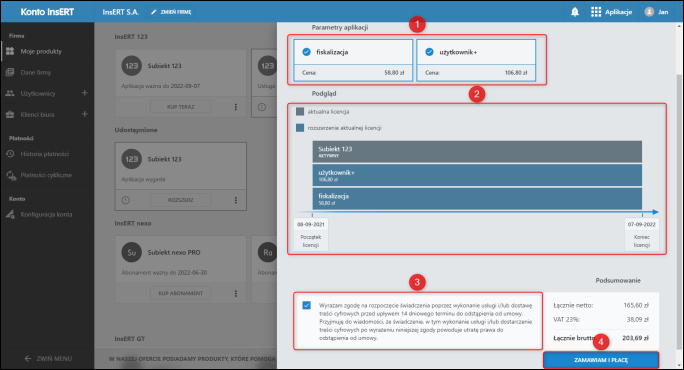
Task: Click the 07-09-2022 license end date
Action: click(x=641, y=224)
